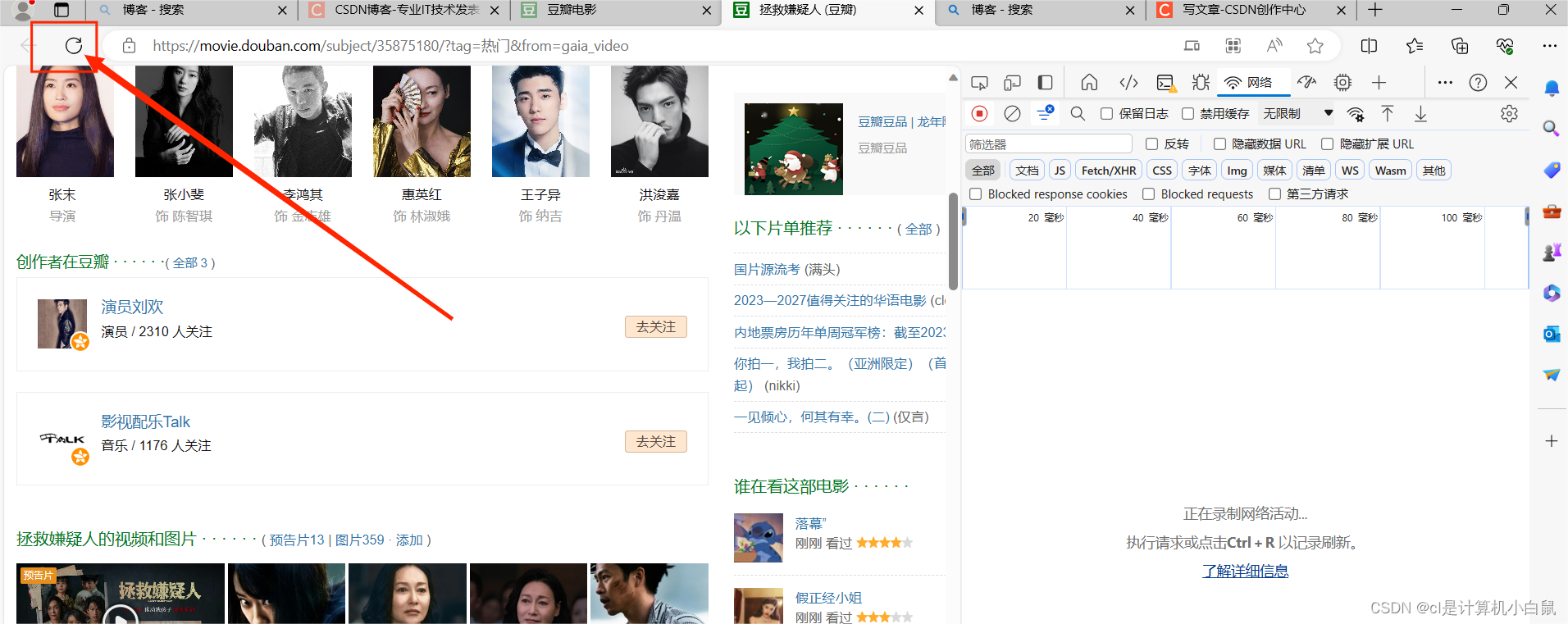Screen dimensions: 1568x624
Task: Click the page vertical scrollbar thumb
Action: (953, 241)
